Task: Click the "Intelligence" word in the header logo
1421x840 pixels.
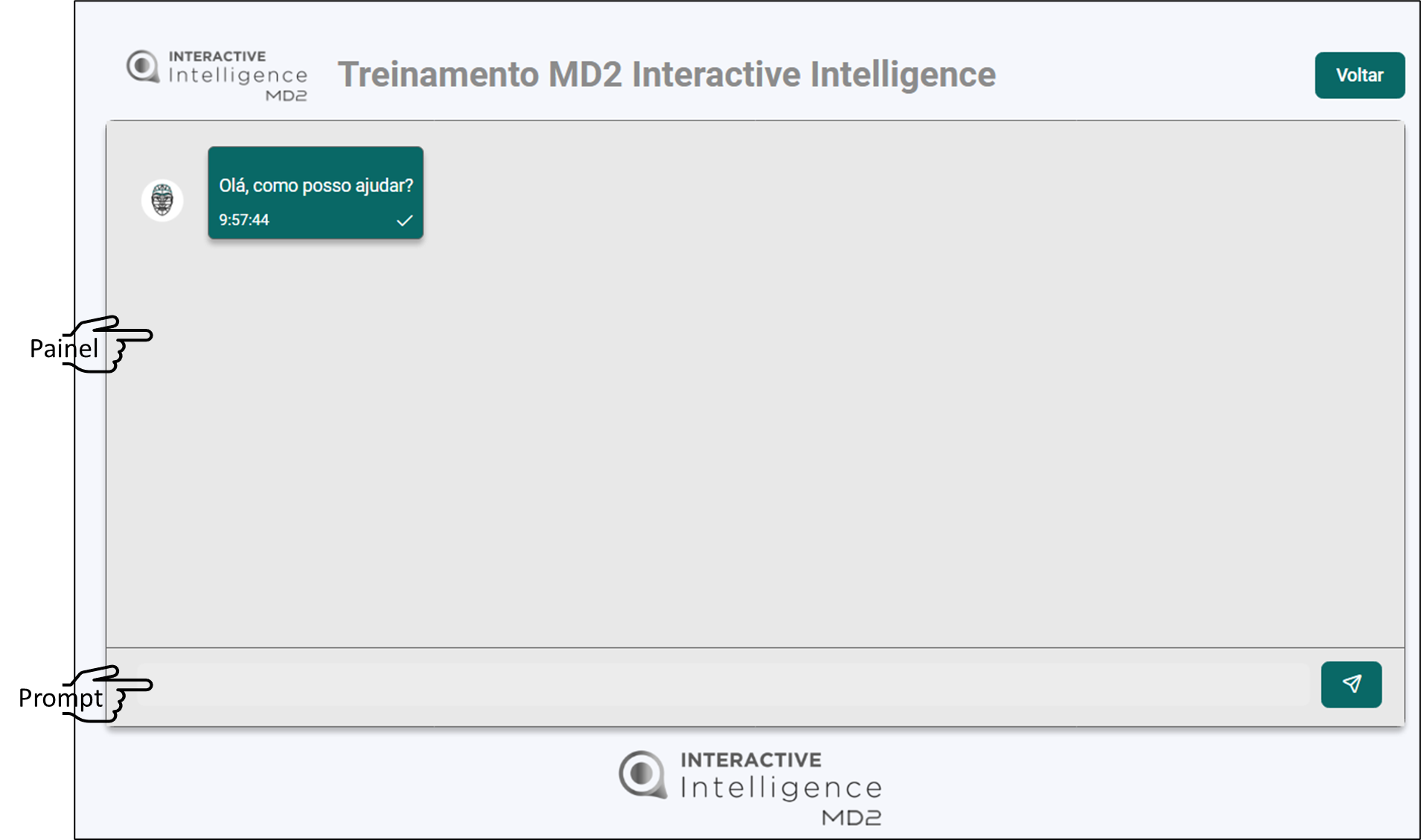Action: [x=237, y=75]
